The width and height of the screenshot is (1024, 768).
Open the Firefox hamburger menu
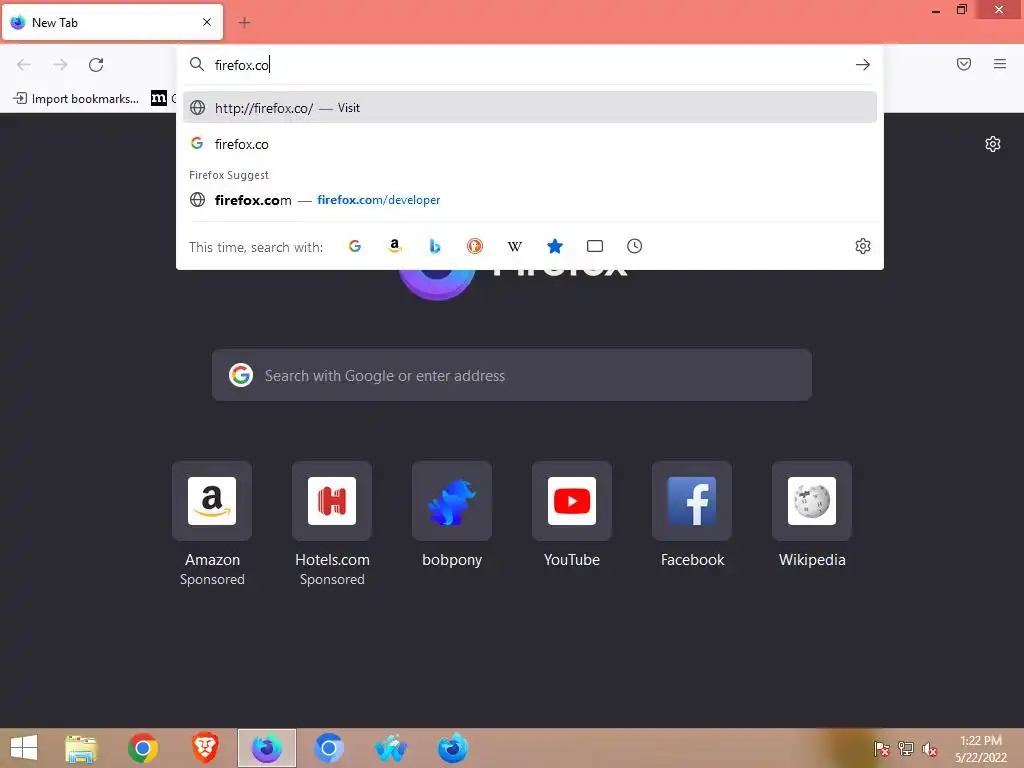(x=1000, y=64)
